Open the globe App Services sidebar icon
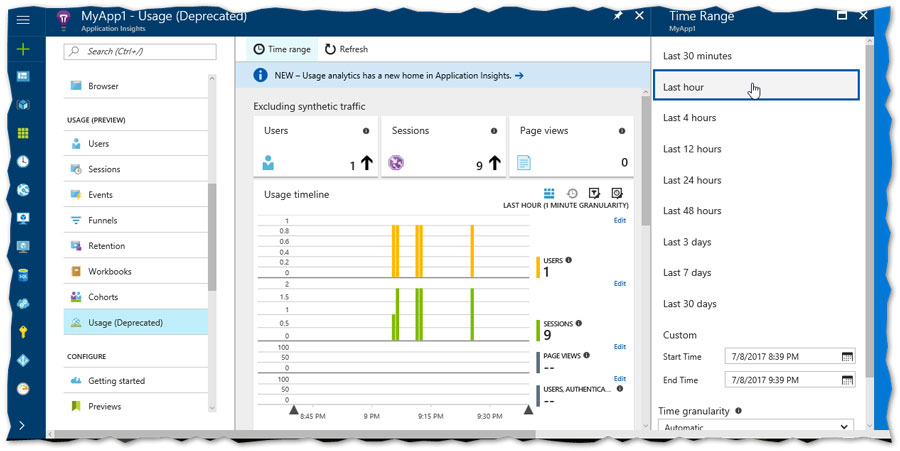The image size is (900, 451). [x=23, y=190]
